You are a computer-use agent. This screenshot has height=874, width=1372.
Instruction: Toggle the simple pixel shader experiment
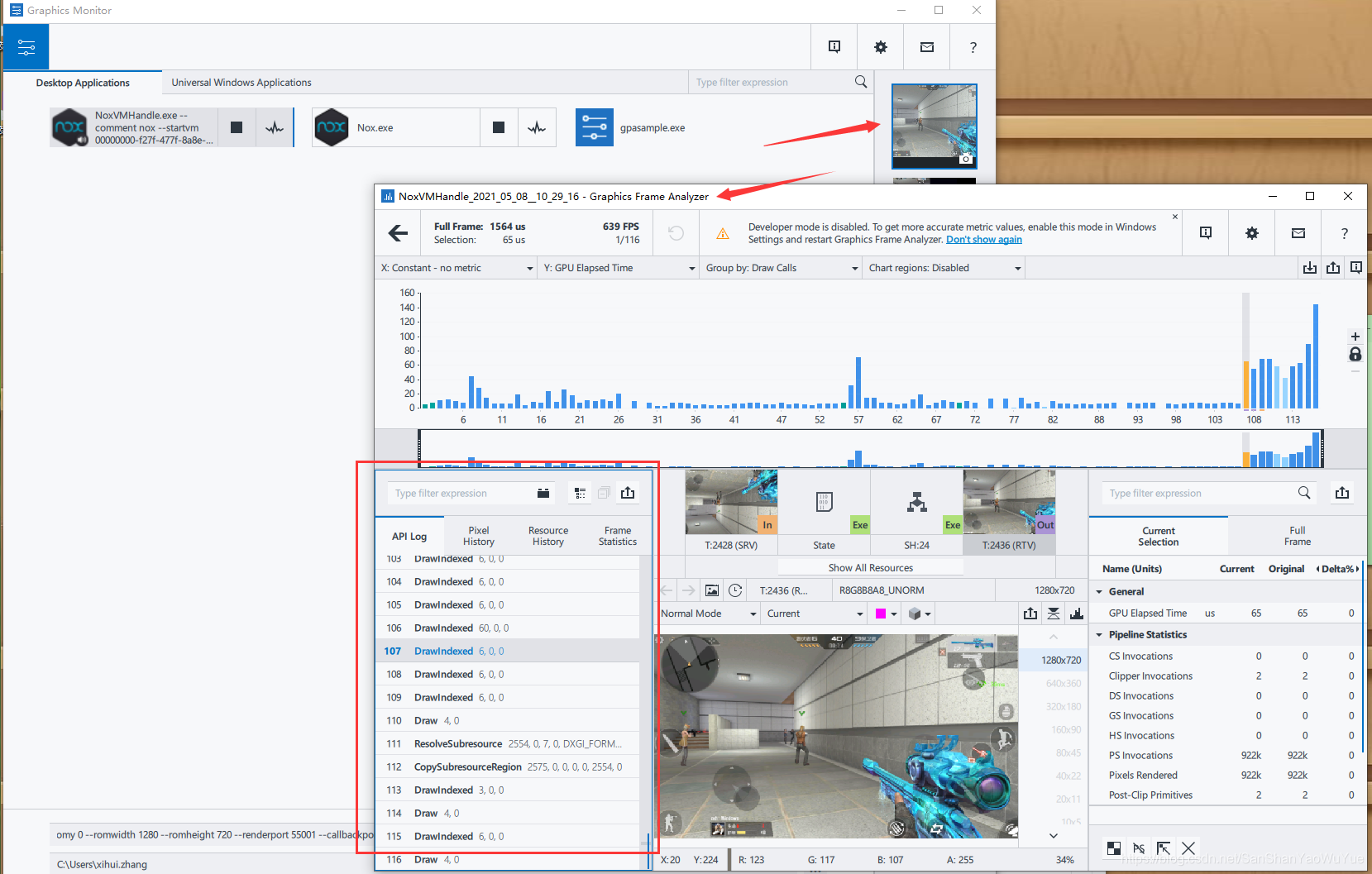pos(1139,848)
